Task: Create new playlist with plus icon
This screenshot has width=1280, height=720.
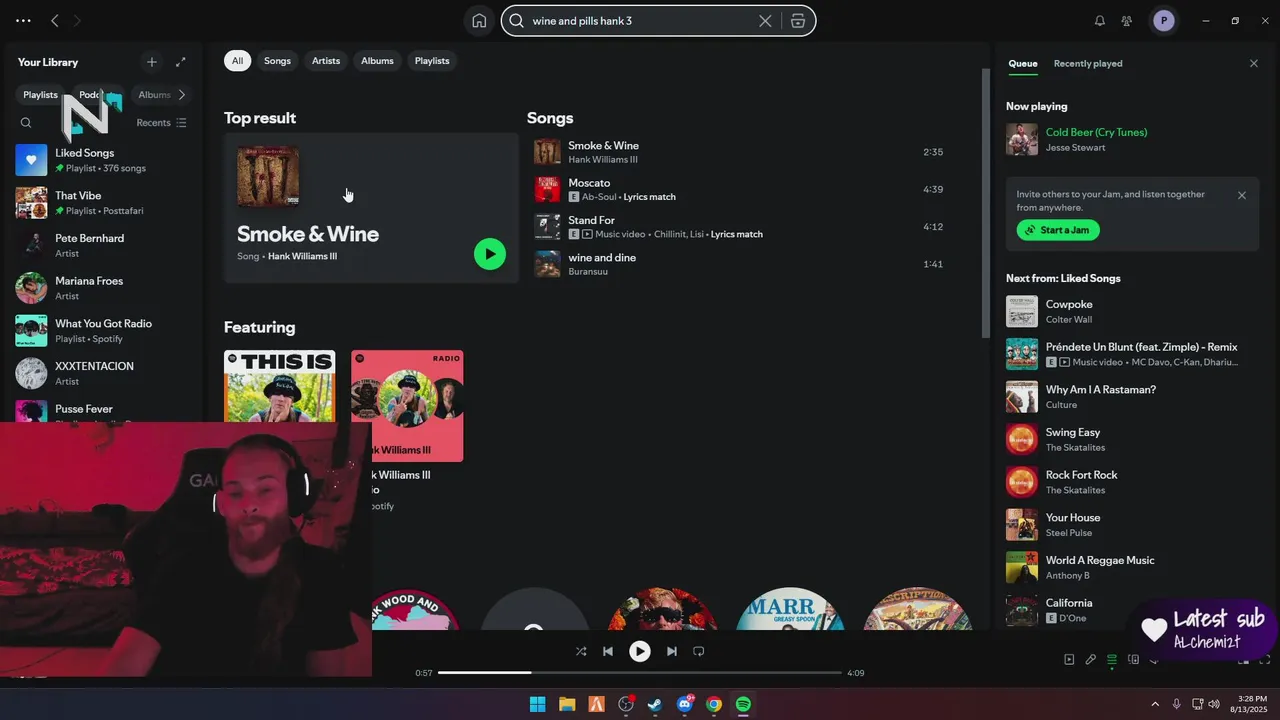Action: click(x=152, y=62)
